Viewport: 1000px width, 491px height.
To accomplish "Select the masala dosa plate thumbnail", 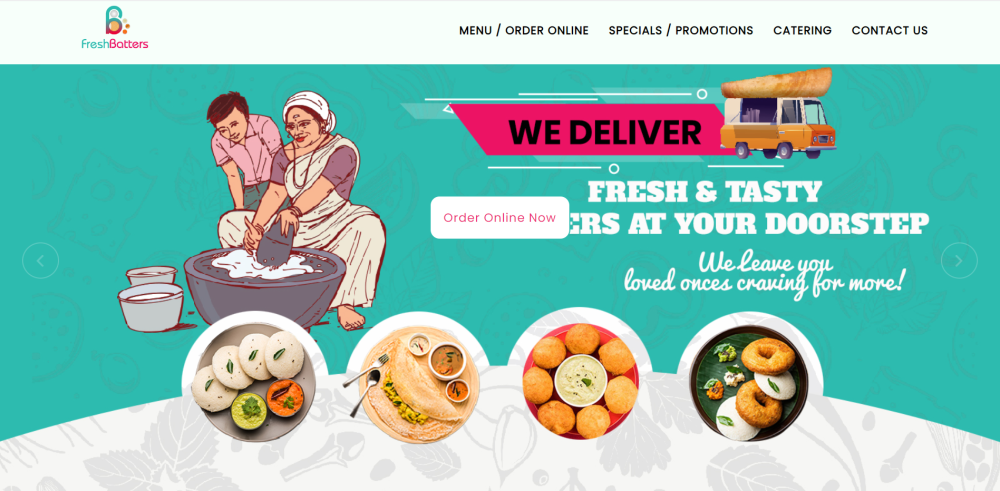I will pyautogui.click(x=417, y=385).
